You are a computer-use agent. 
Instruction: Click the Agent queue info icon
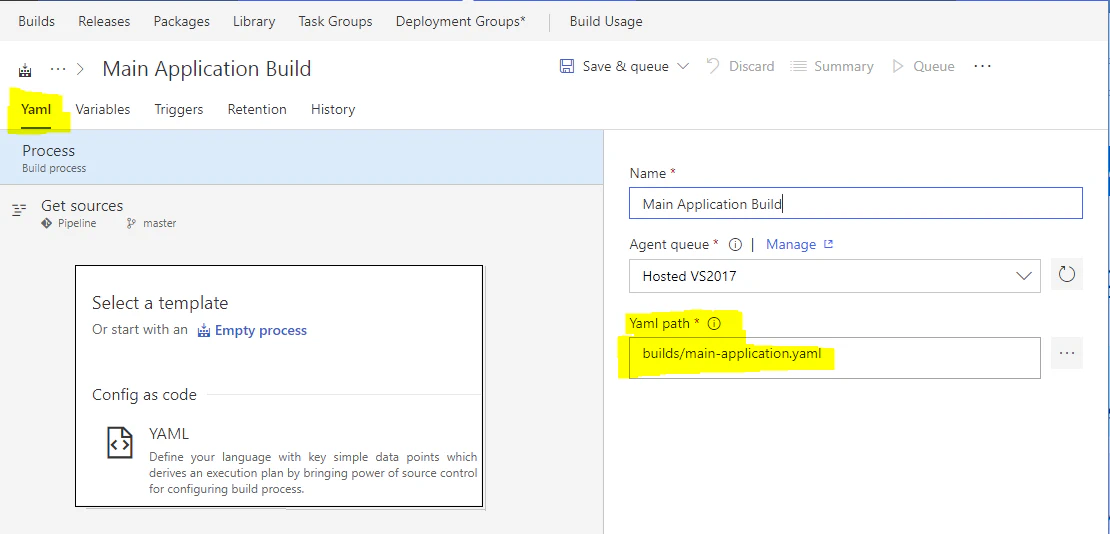[735, 244]
